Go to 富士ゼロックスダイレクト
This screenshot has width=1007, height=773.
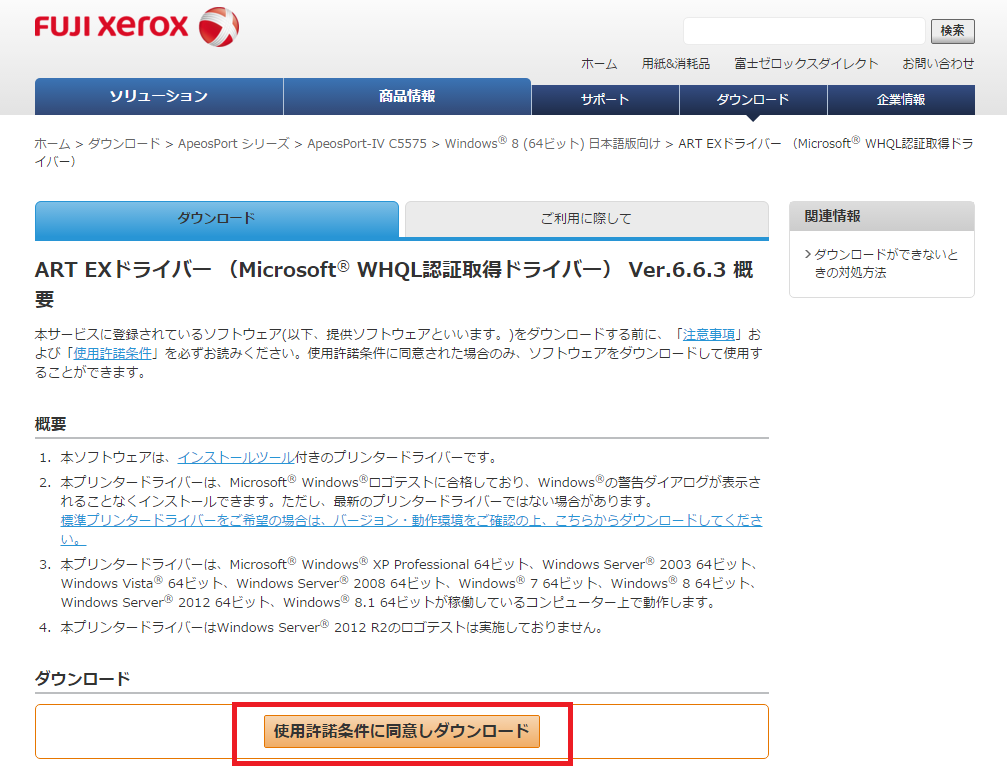pos(806,63)
